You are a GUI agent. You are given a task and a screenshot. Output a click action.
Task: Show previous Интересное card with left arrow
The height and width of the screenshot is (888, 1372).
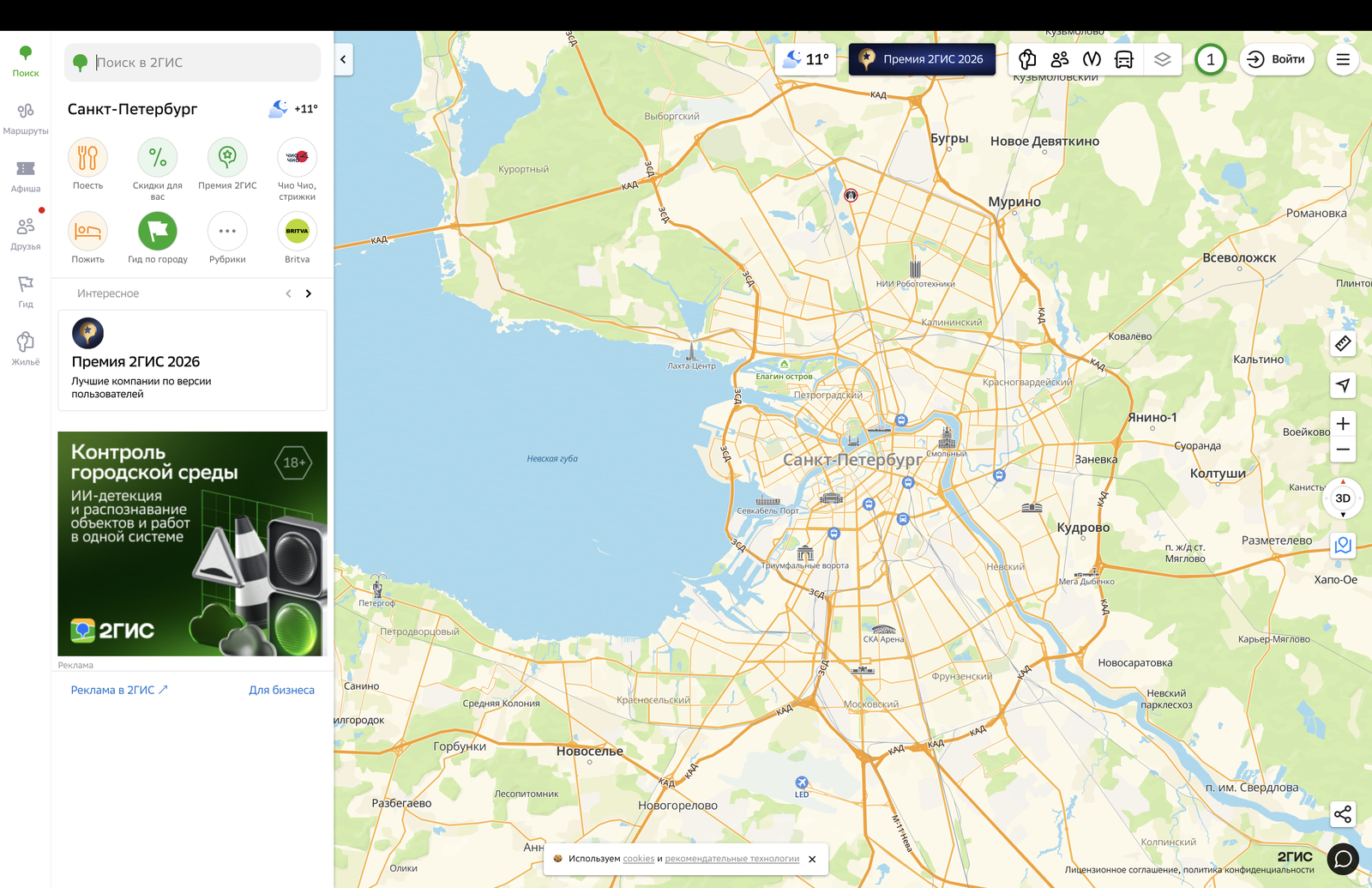tap(288, 293)
